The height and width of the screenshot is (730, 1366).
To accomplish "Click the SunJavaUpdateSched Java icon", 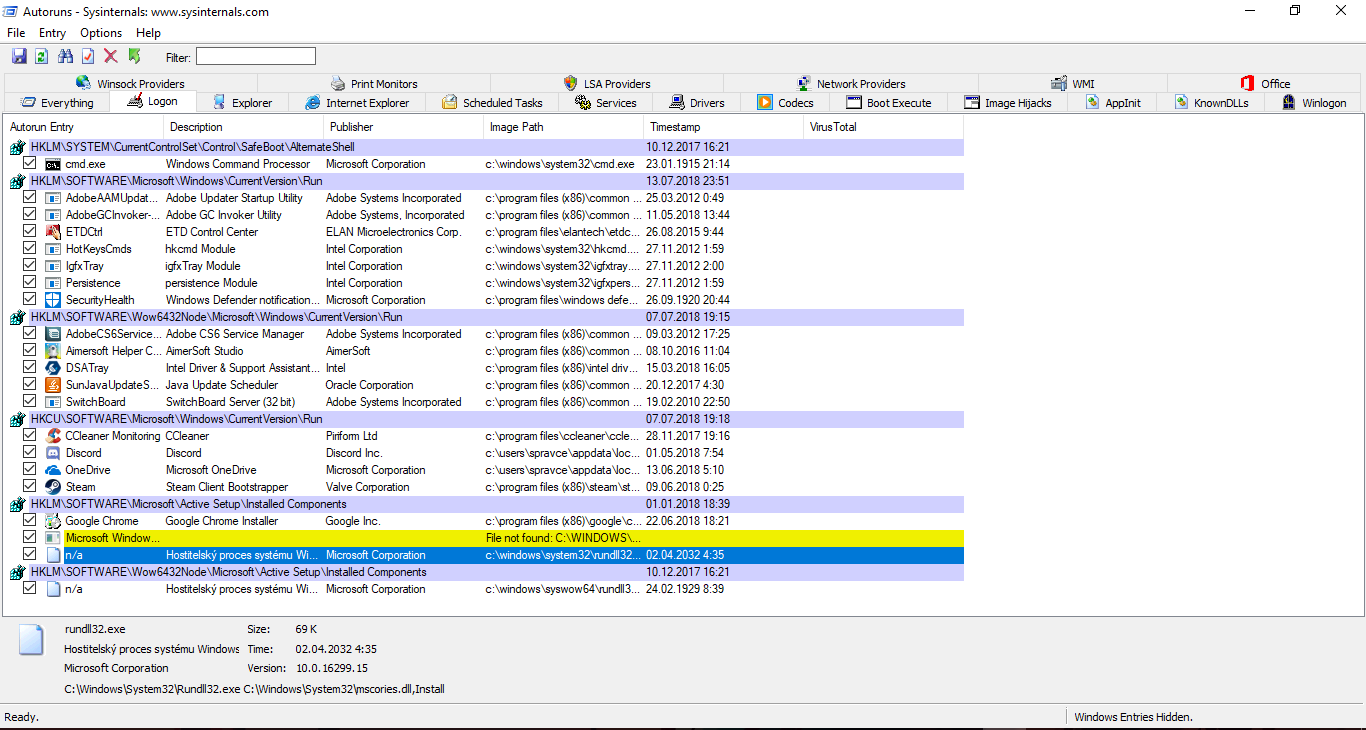I will point(53,385).
